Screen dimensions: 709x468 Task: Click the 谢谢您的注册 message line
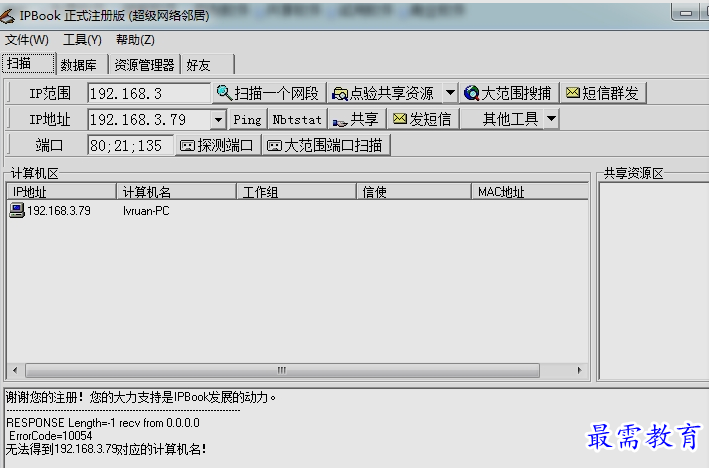(141, 397)
